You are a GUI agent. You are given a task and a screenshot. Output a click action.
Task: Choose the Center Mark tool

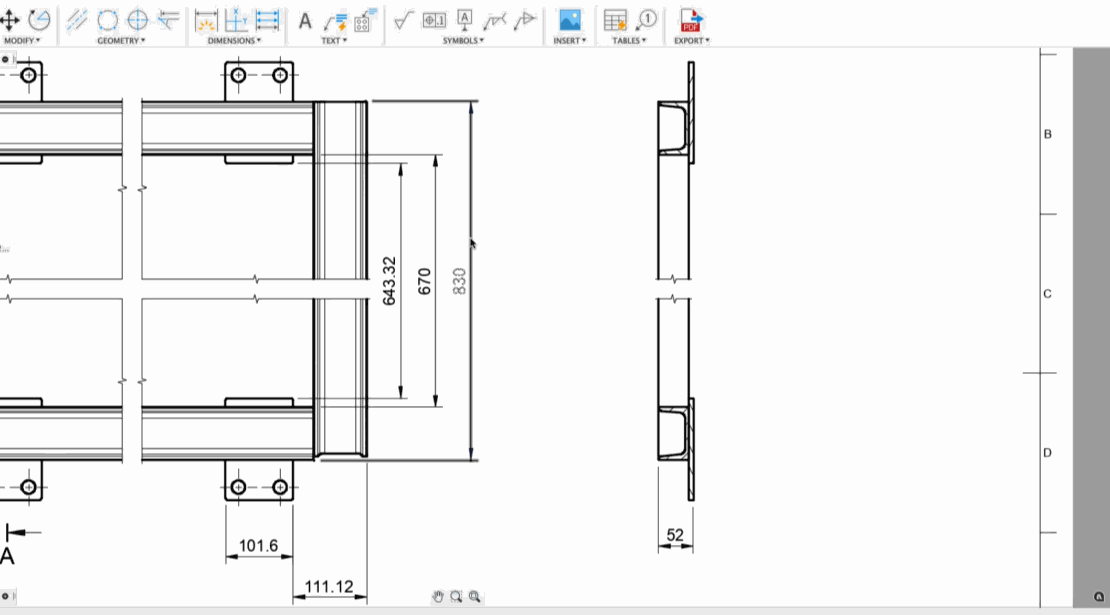click(138, 20)
